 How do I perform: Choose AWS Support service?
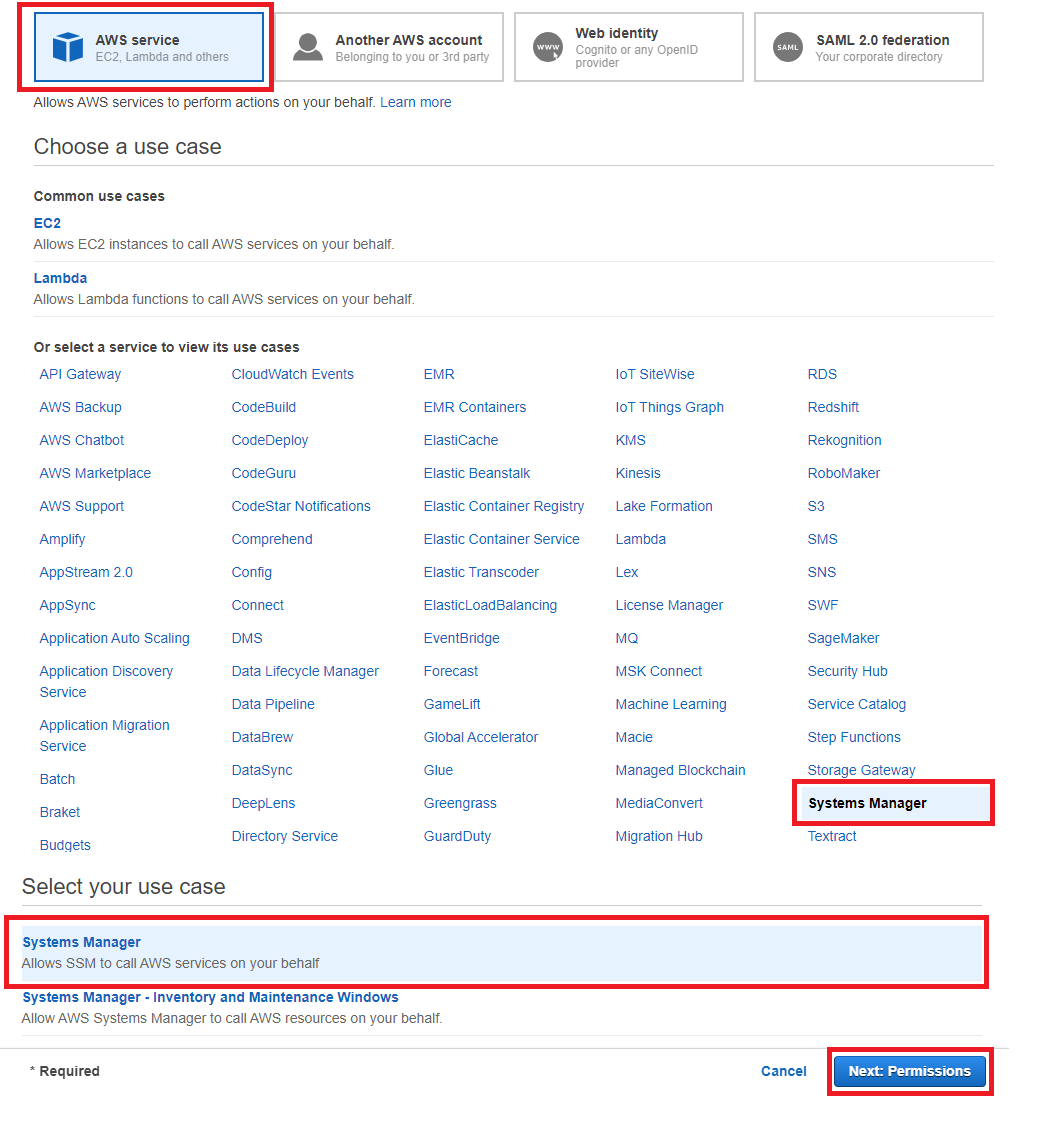point(82,507)
